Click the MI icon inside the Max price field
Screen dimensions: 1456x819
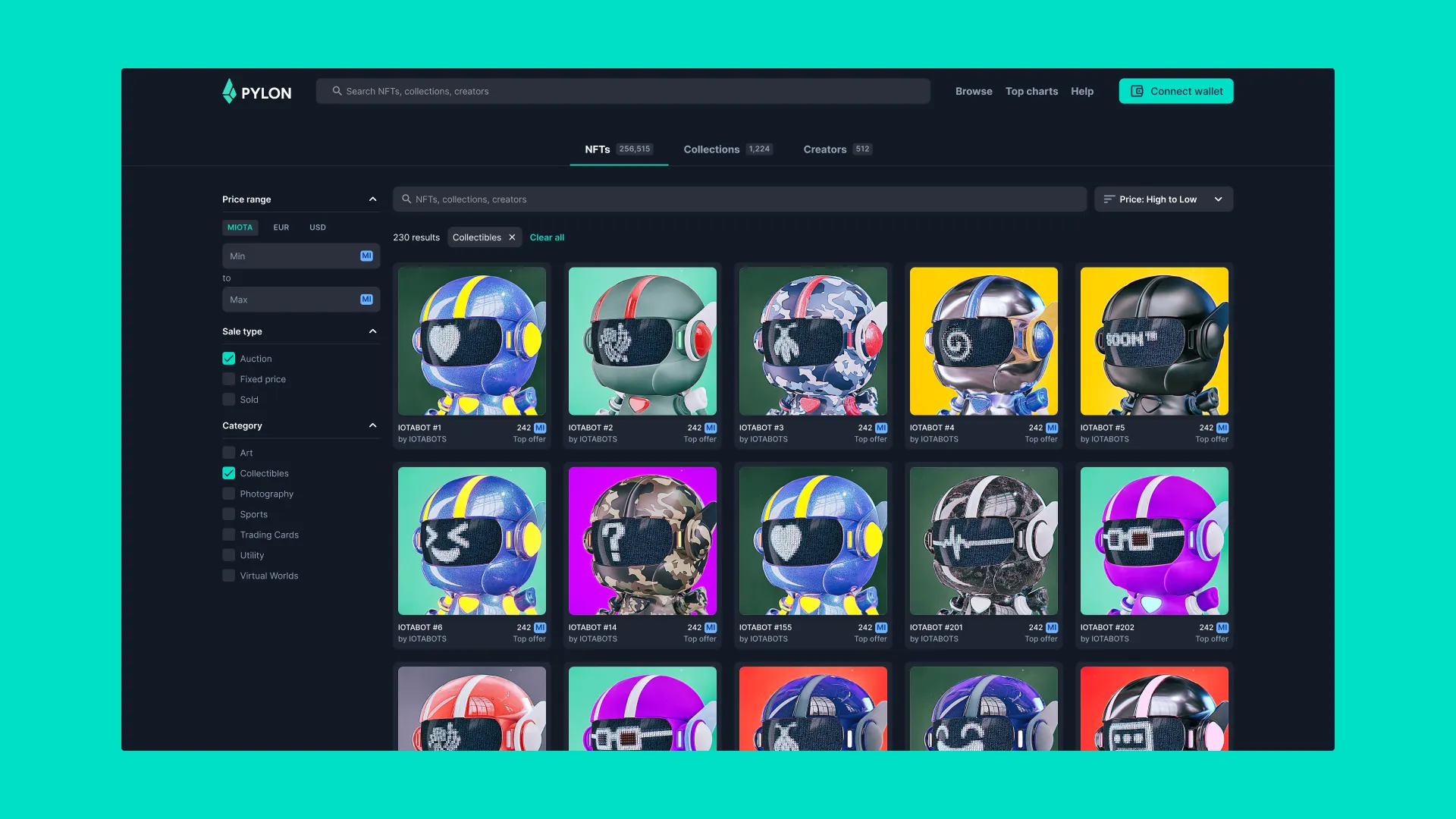tap(366, 299)
